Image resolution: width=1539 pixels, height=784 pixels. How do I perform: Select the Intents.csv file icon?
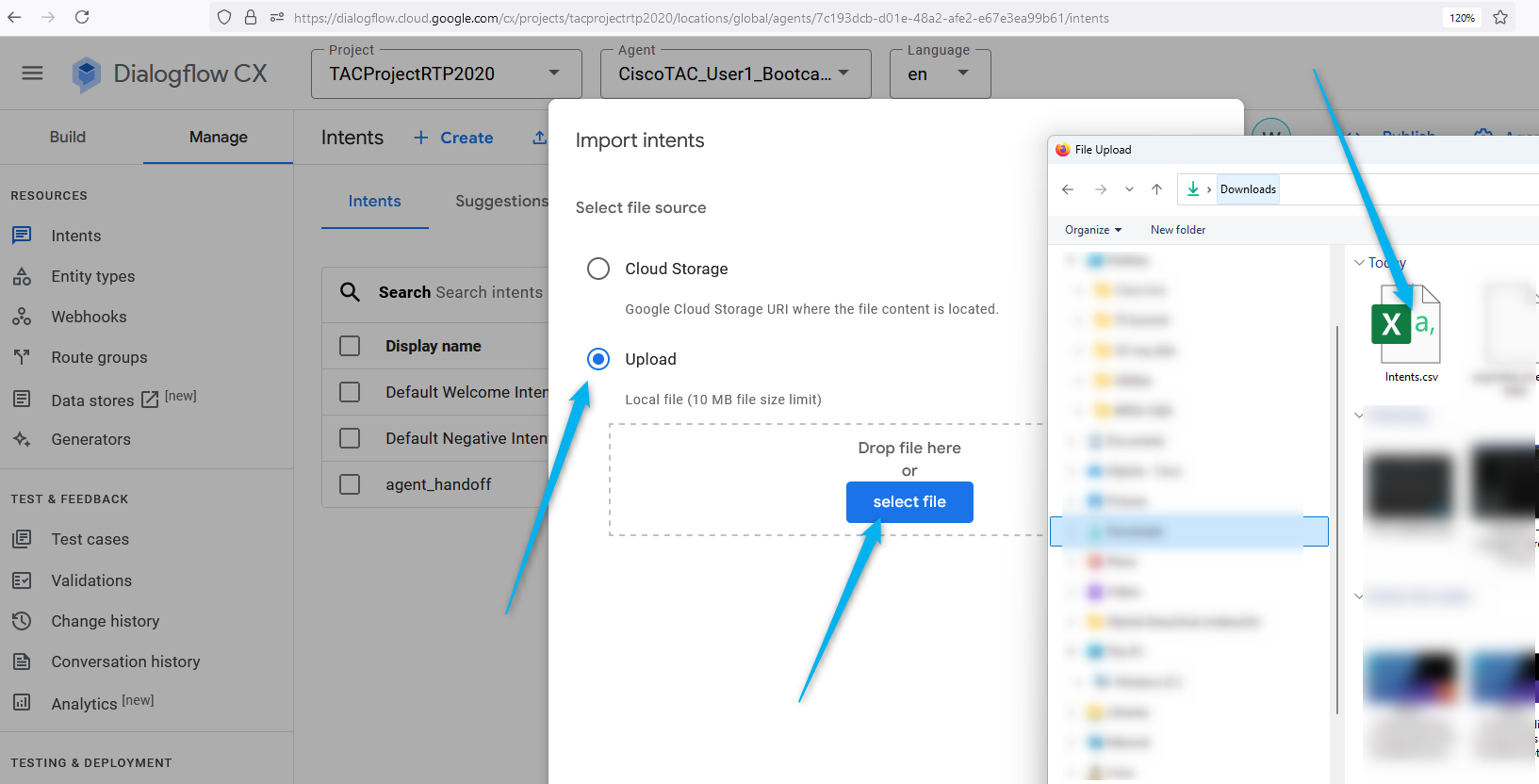pyautogui.click(x=1406, y=323)
